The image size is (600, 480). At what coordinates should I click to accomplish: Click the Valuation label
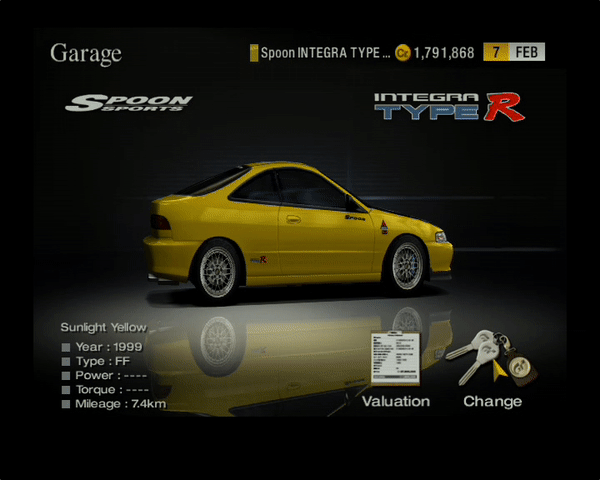tap(396, 402)
